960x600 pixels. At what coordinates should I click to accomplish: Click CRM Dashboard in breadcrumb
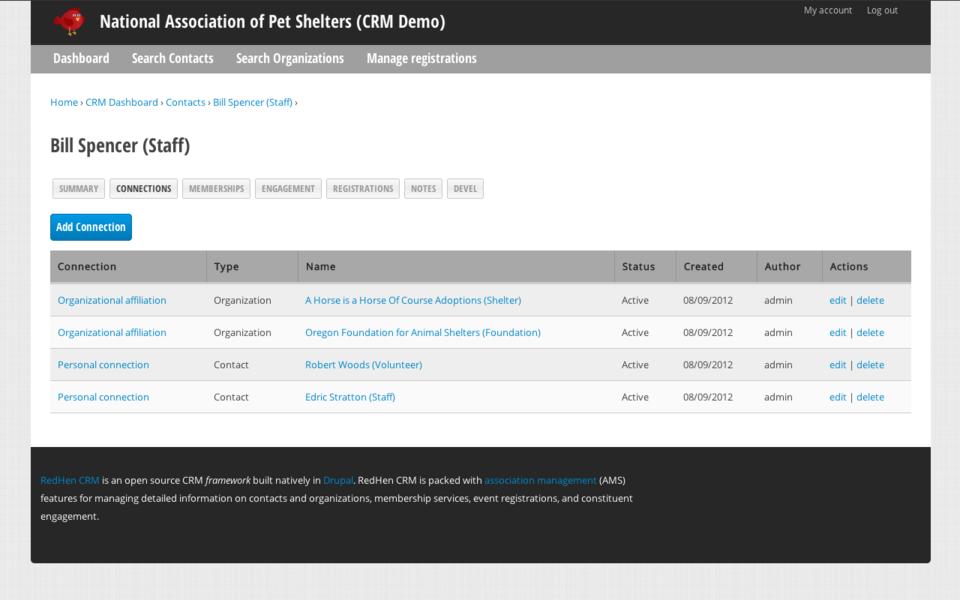click(x=121, y=102)
